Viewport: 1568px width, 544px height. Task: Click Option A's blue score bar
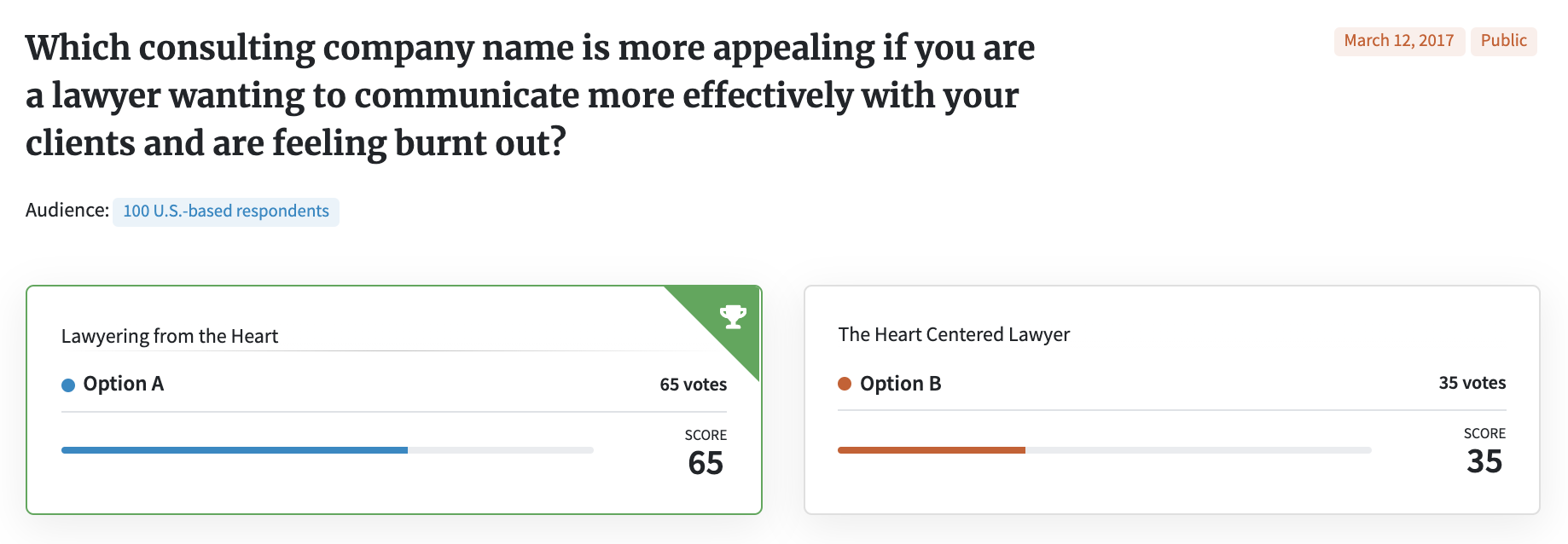click(x=235, y=450)
